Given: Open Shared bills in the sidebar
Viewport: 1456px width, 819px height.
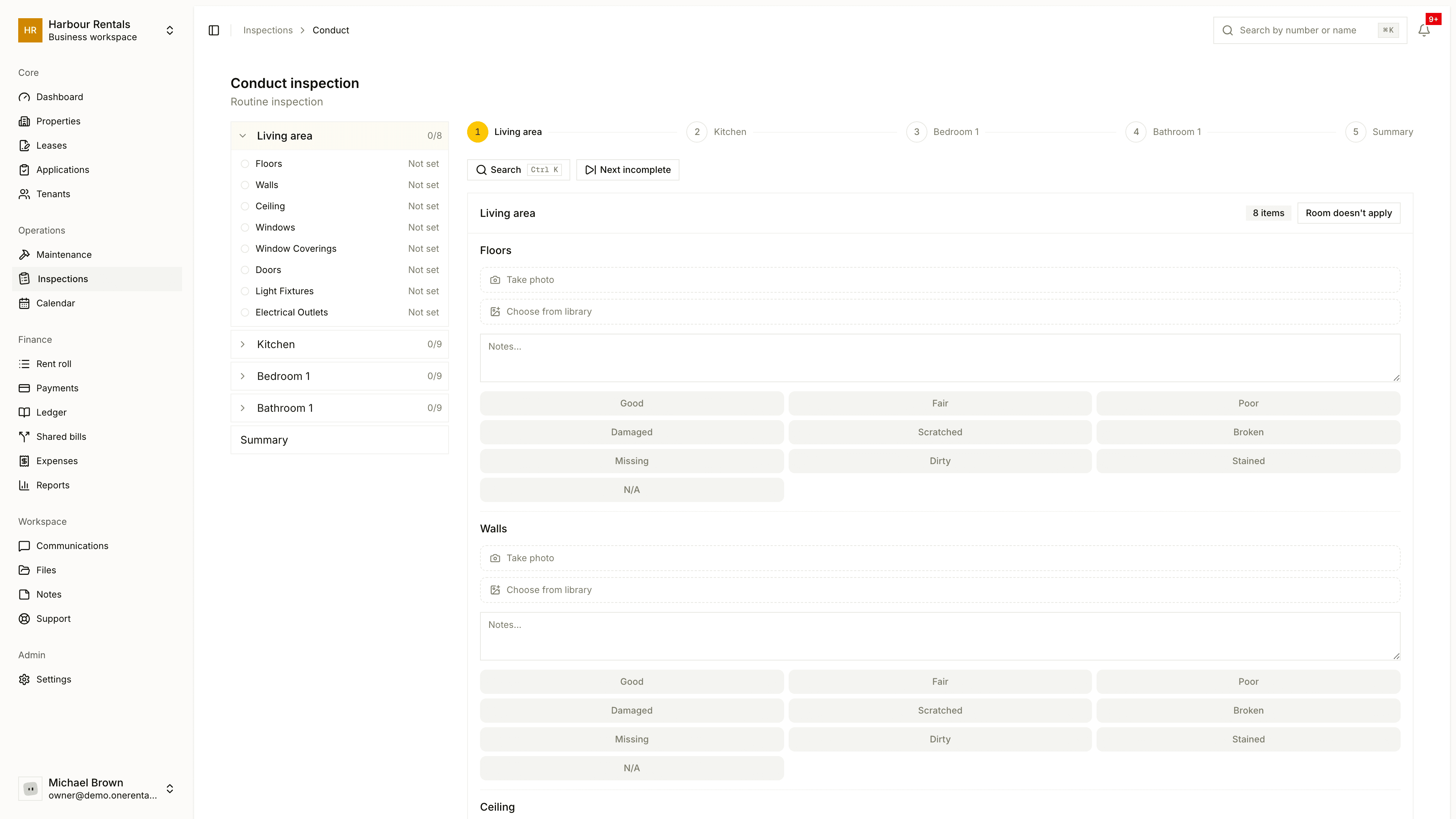Looking at the screenshot, I should click(x=97, y=437).
